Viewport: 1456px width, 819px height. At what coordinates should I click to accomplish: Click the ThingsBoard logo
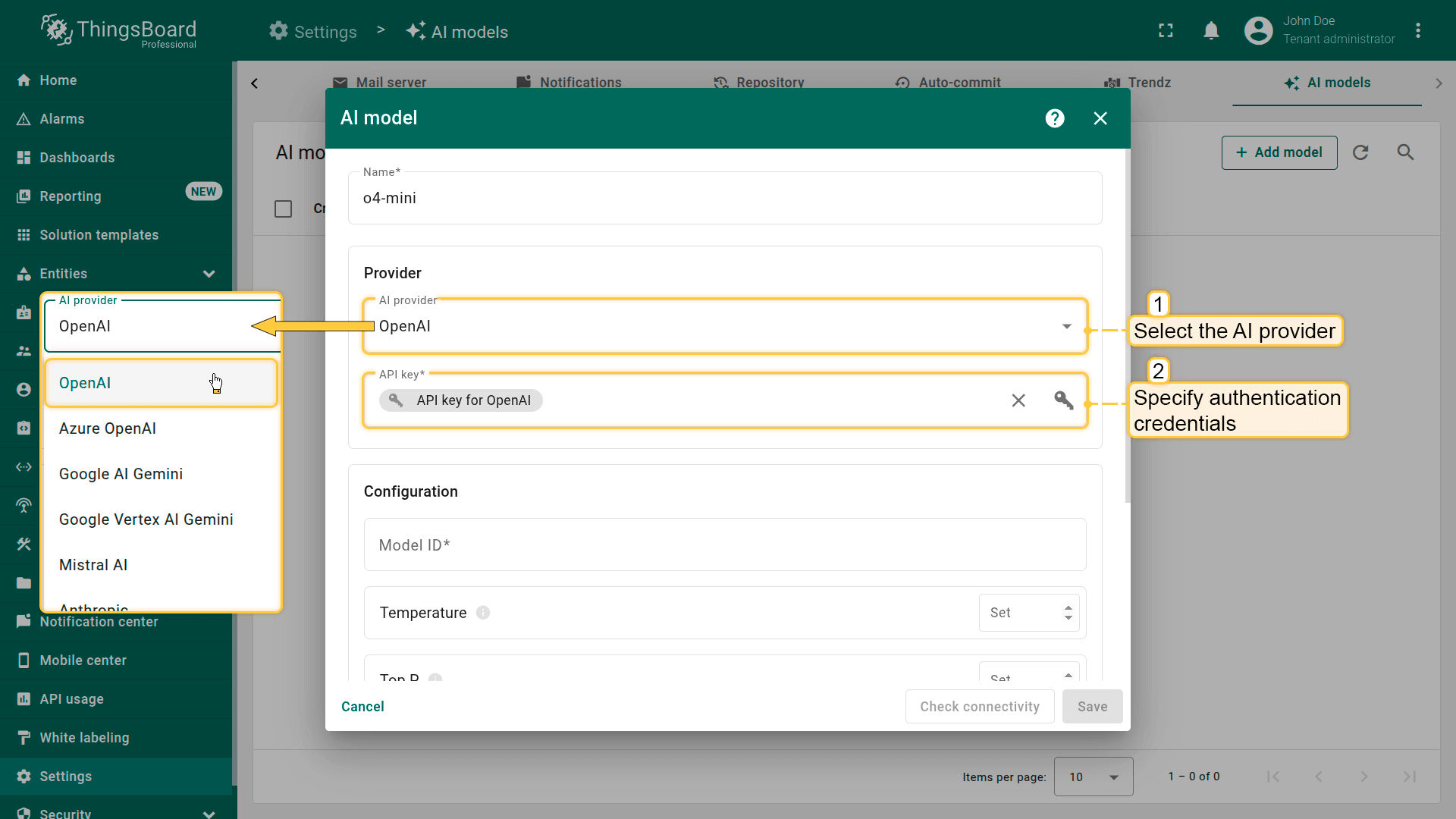click(x=119, y=31)
